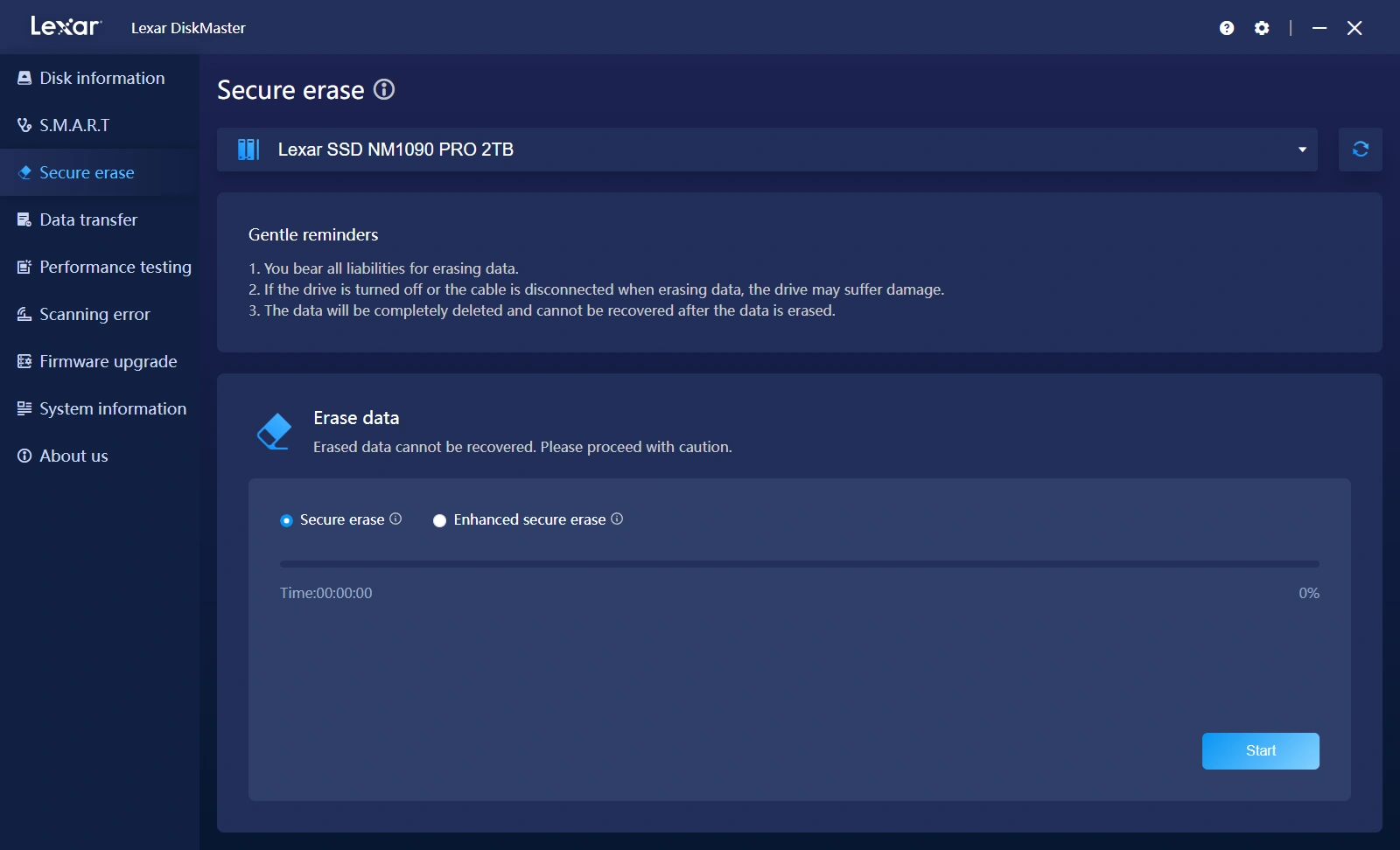Show info for Secure erase option
This screenshot has width=1400, height=850.
coord(395,519)
